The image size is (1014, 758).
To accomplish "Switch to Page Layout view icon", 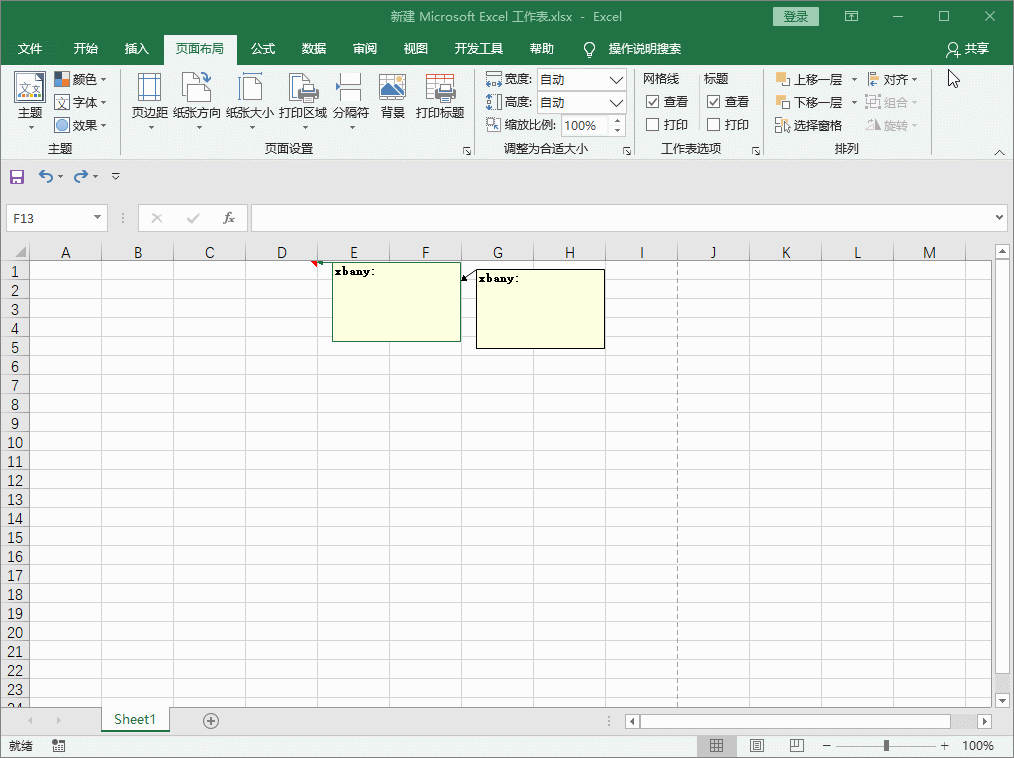I will pyautogui.click(x=757, y=746).
